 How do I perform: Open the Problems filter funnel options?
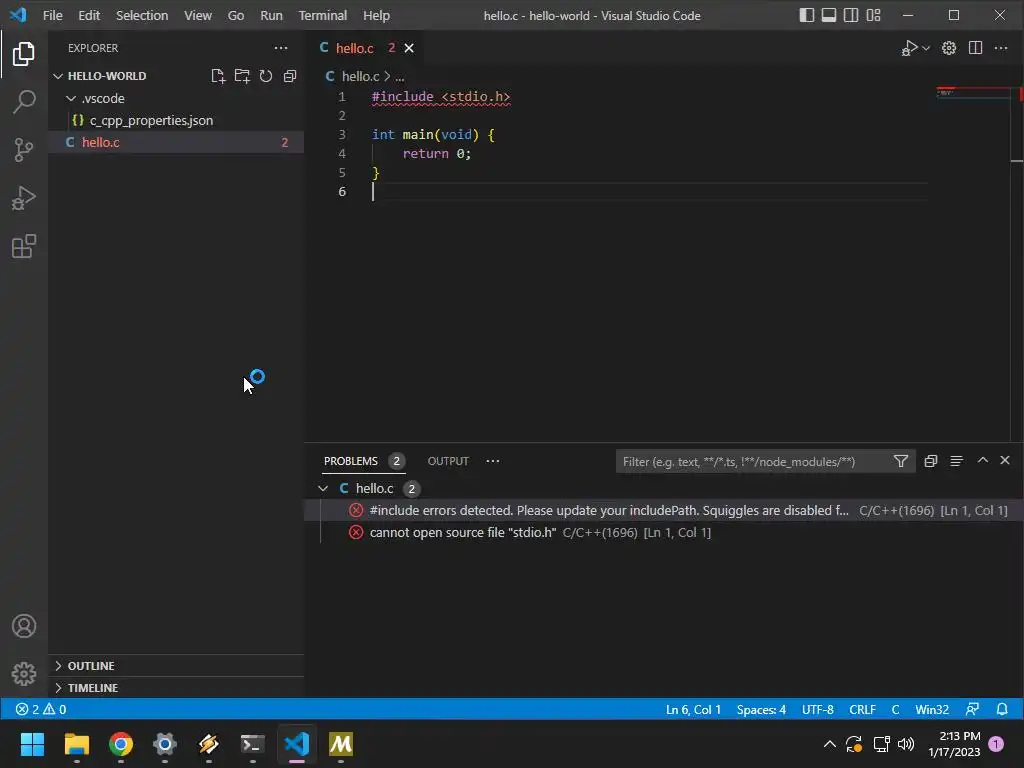(901, 461)
